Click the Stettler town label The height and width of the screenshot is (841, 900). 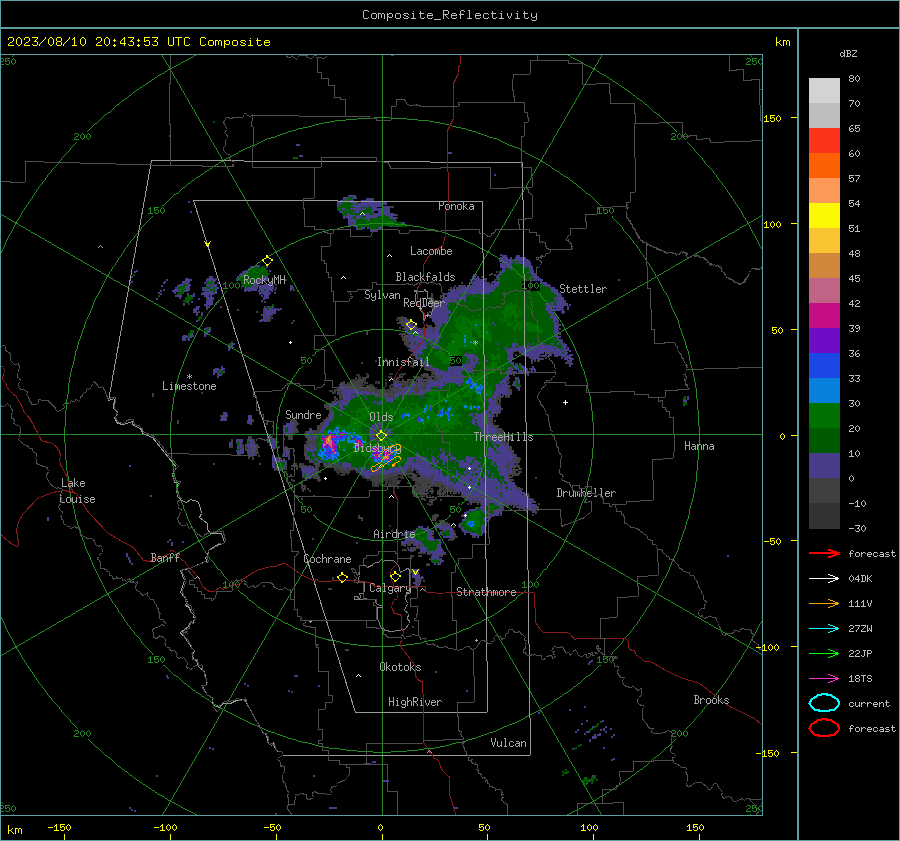pyautogui.click(x=583, y=289)
